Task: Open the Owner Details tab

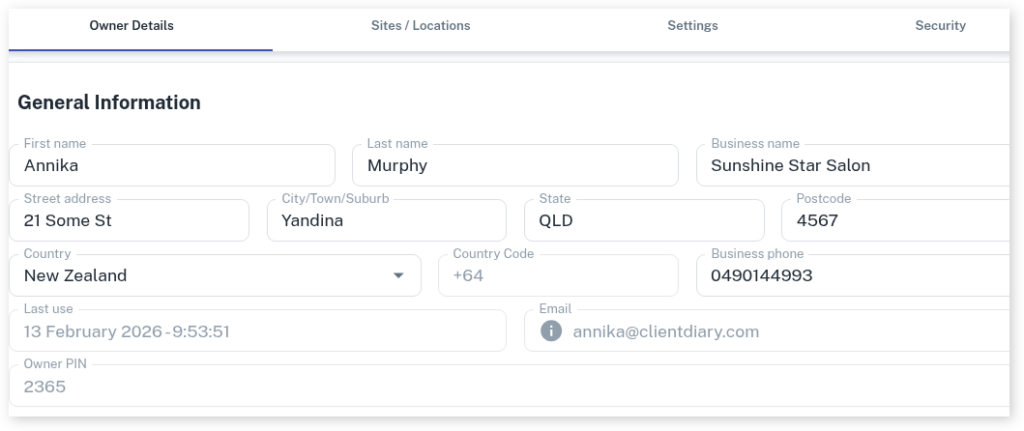Action: point(131,26)
